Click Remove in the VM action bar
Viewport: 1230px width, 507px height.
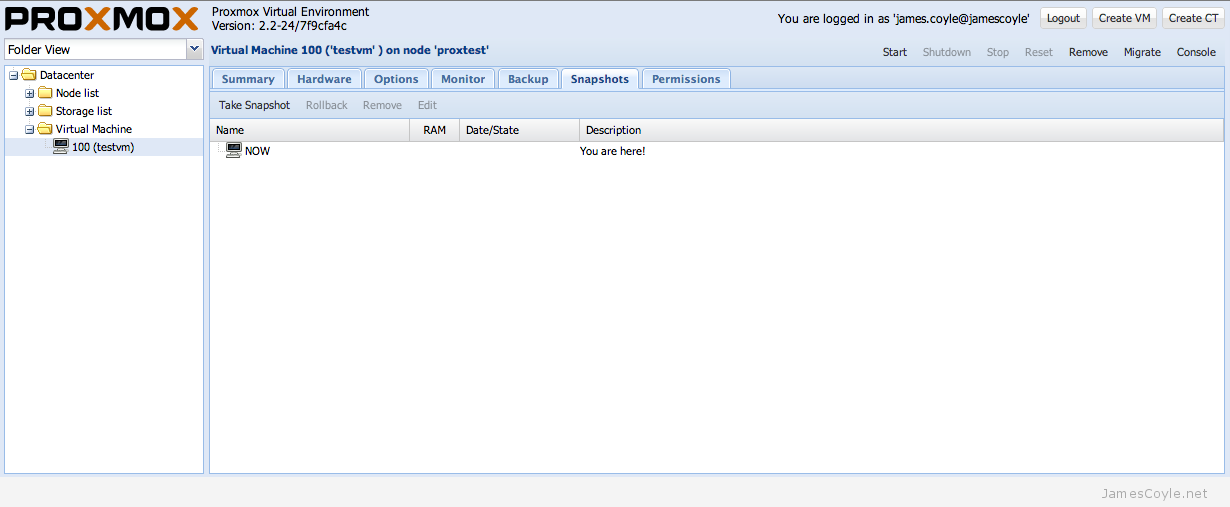tap(1088, 52)
